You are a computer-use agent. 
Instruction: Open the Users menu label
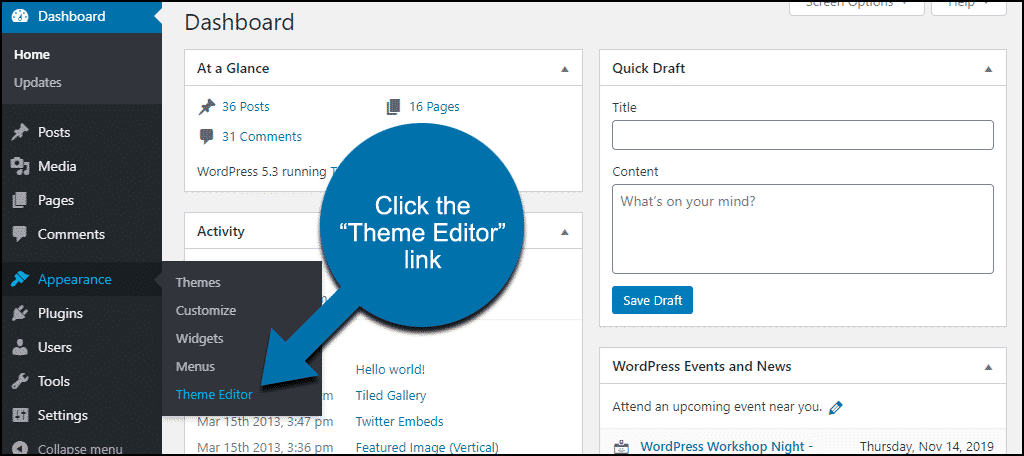(55, 347)
